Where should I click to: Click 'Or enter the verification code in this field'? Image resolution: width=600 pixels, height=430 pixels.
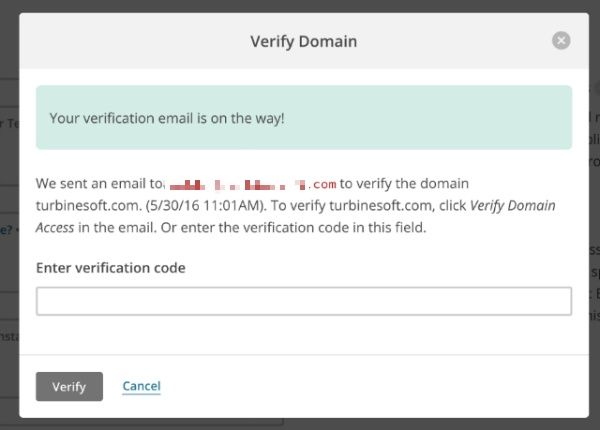click(x=293, y=228)
